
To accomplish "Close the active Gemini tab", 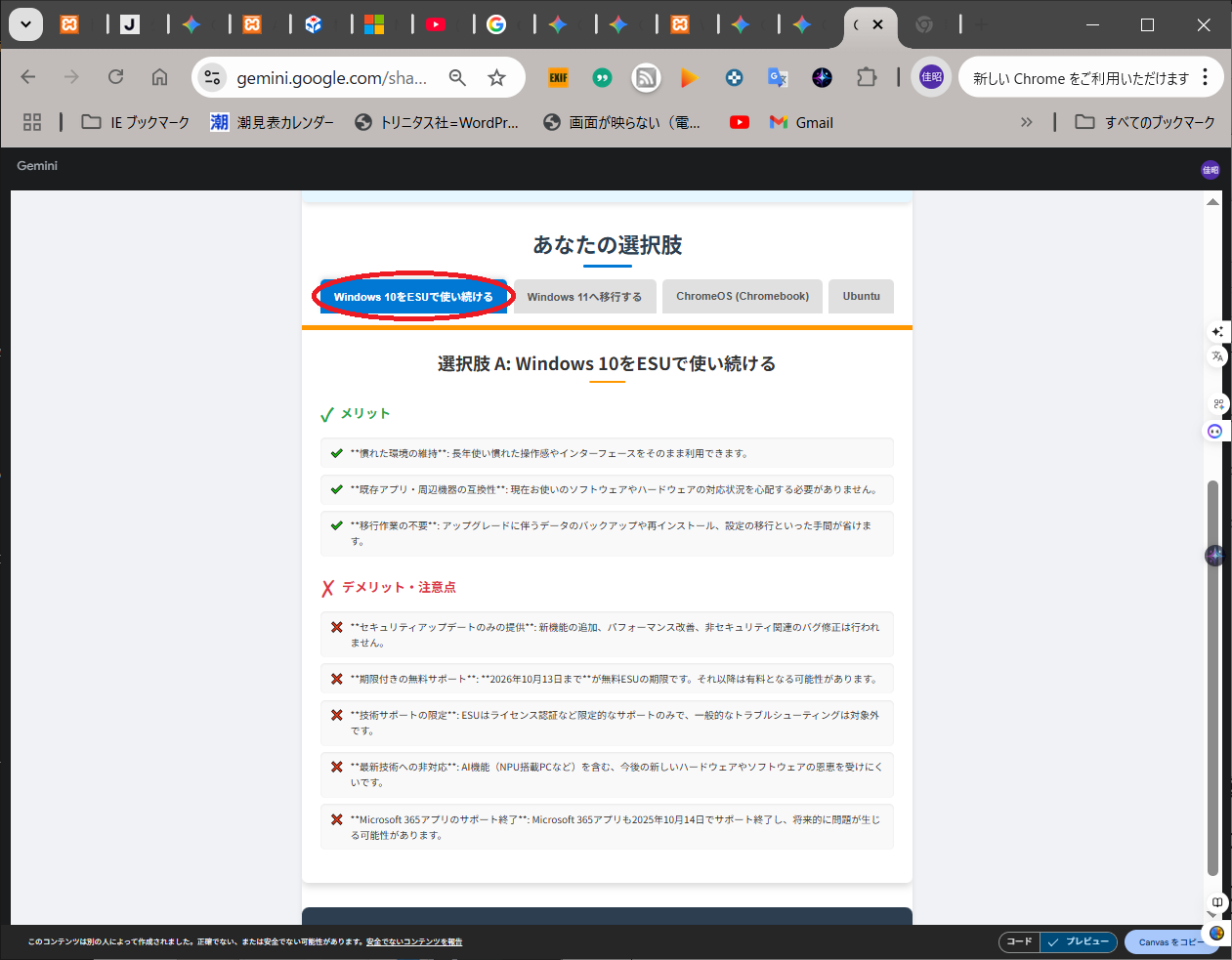I will [878, 24].
